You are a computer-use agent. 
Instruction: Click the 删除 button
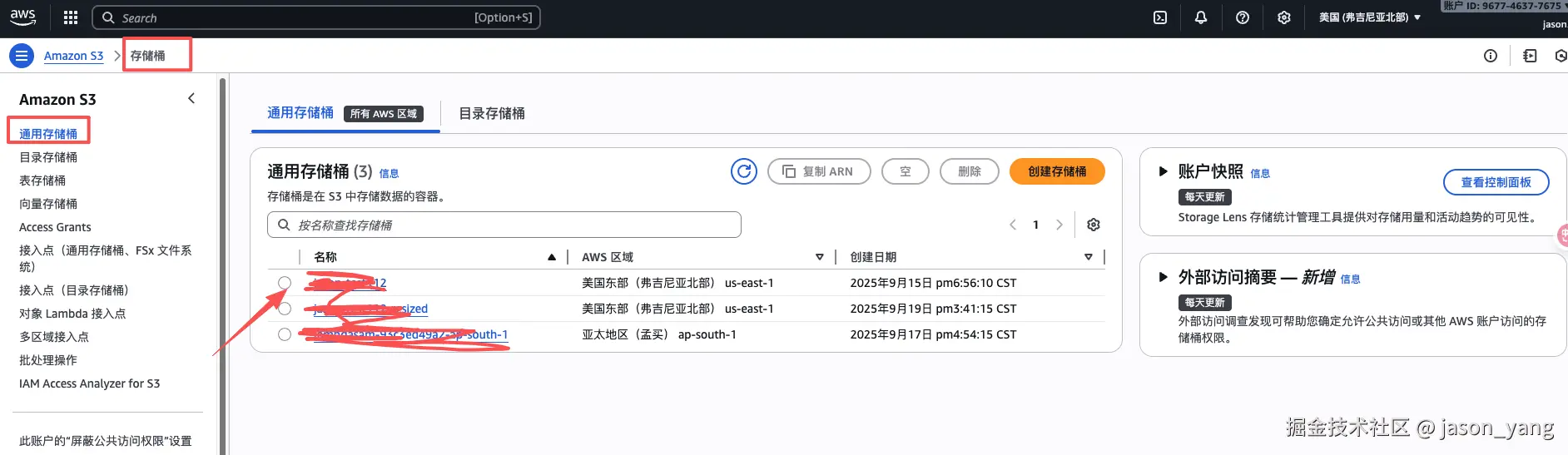click(x=970, y=171)
